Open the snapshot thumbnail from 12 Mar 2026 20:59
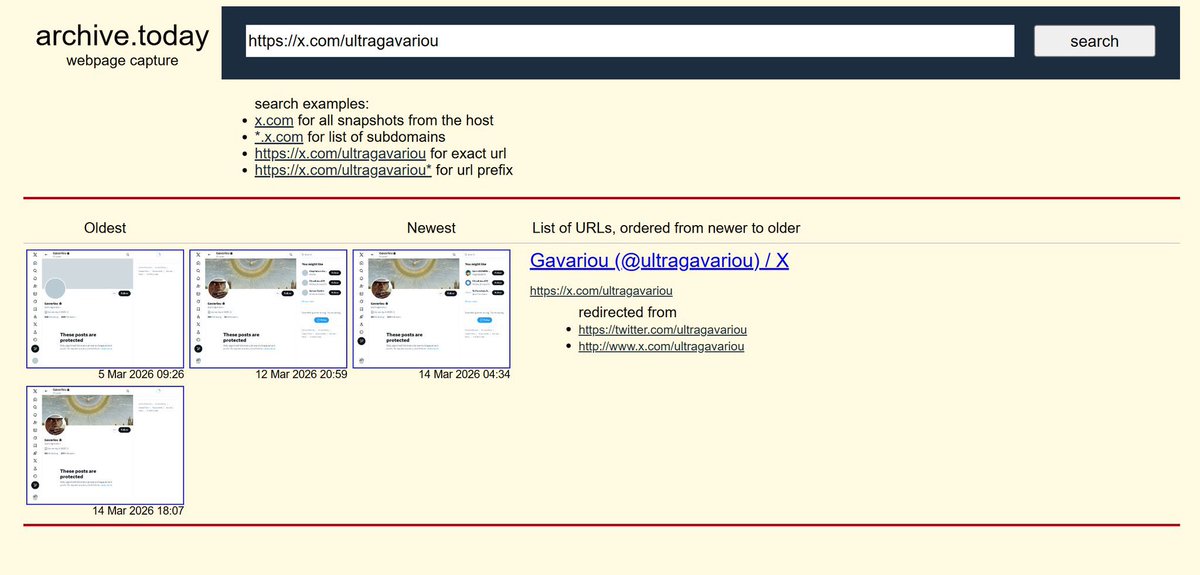Viewport: 1200px width, 575px height. click(x=268, y=308)
